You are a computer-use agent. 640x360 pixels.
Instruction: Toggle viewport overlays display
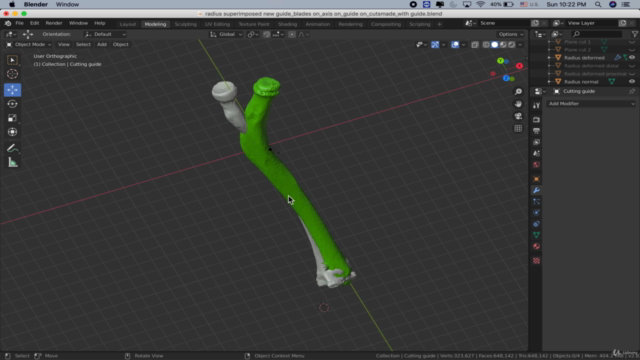[x=455, y=44]
